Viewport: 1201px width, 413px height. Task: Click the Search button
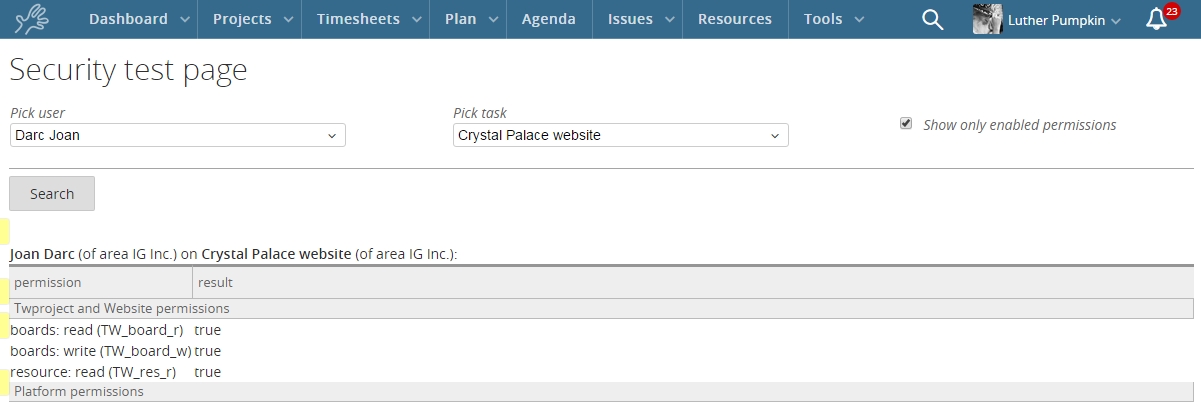click(52, 194)
